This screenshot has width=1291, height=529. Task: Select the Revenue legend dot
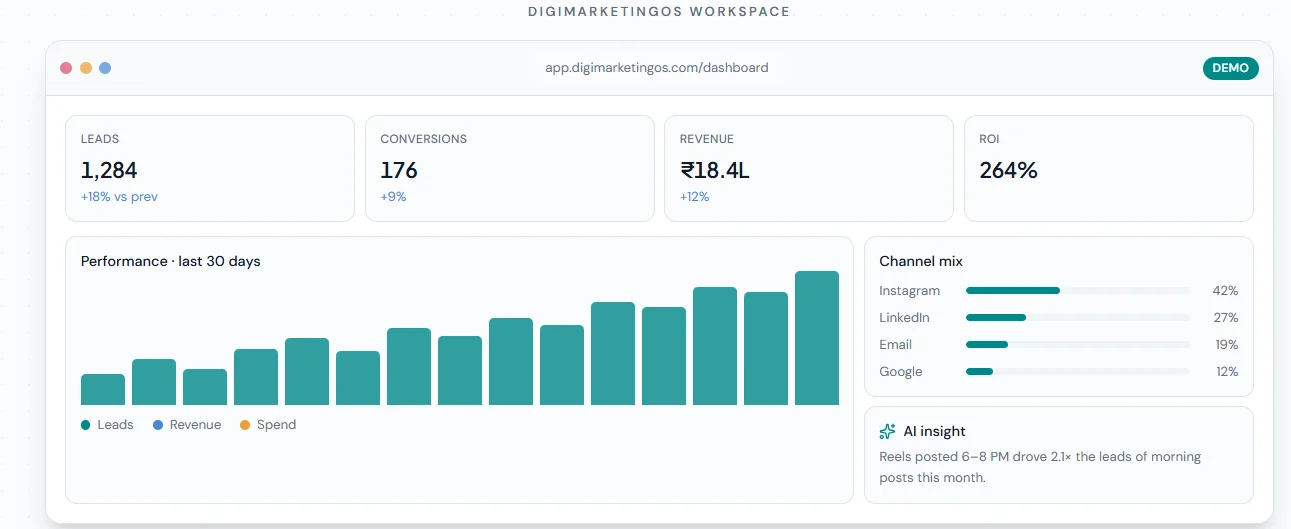click(x=158, y=425)
